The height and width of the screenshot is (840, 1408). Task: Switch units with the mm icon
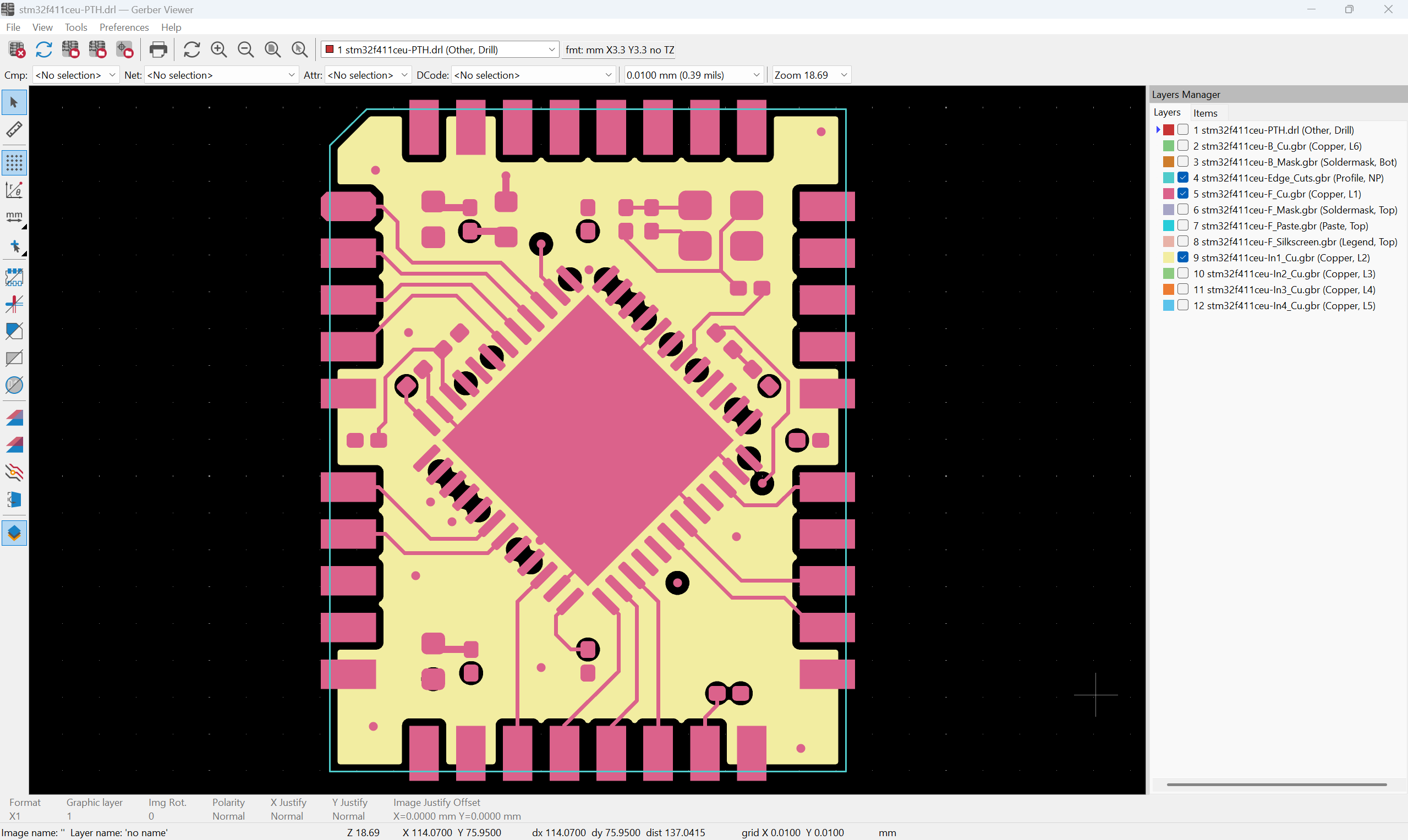coord(14,217)
